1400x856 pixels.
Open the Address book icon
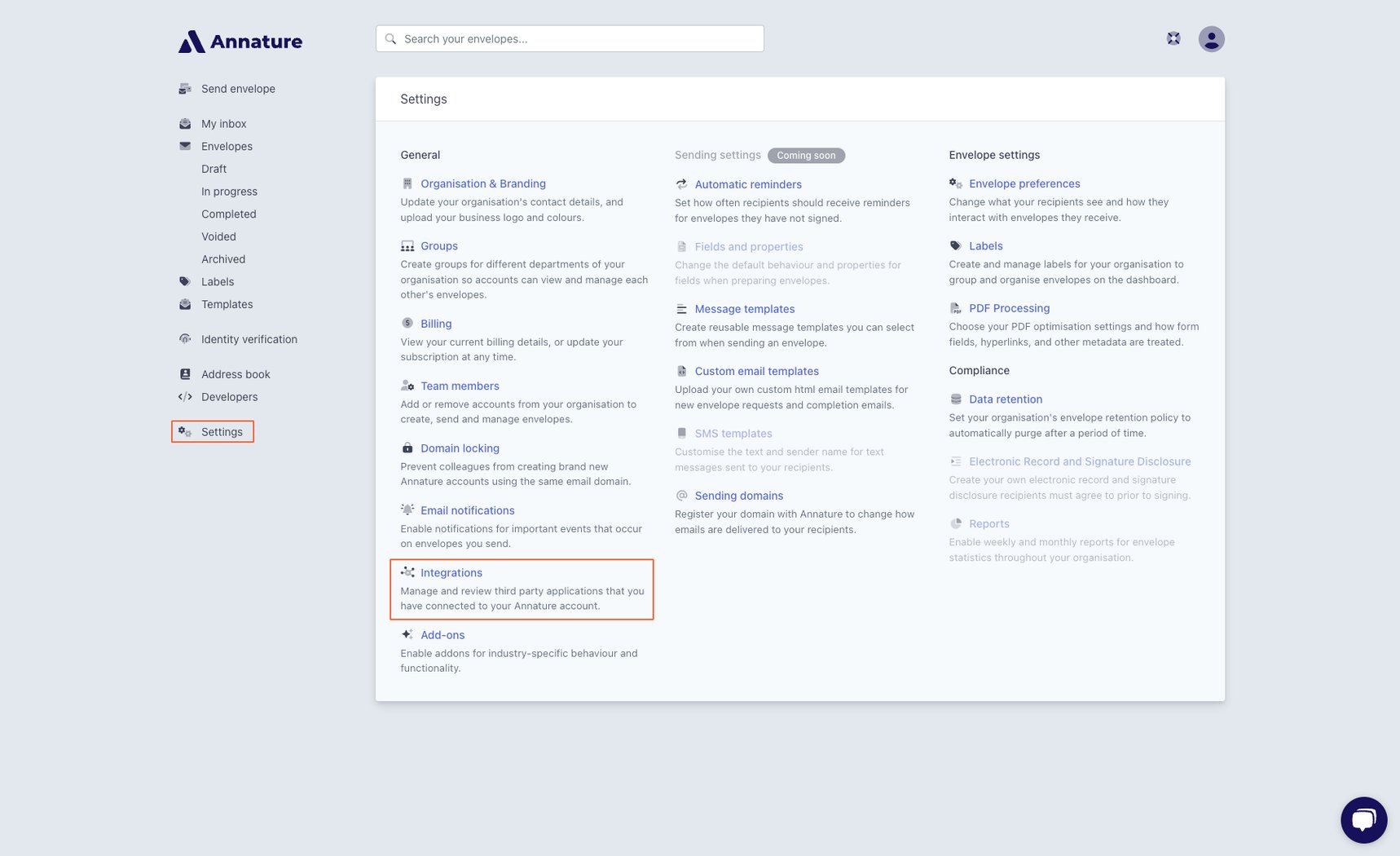point(183,373)
